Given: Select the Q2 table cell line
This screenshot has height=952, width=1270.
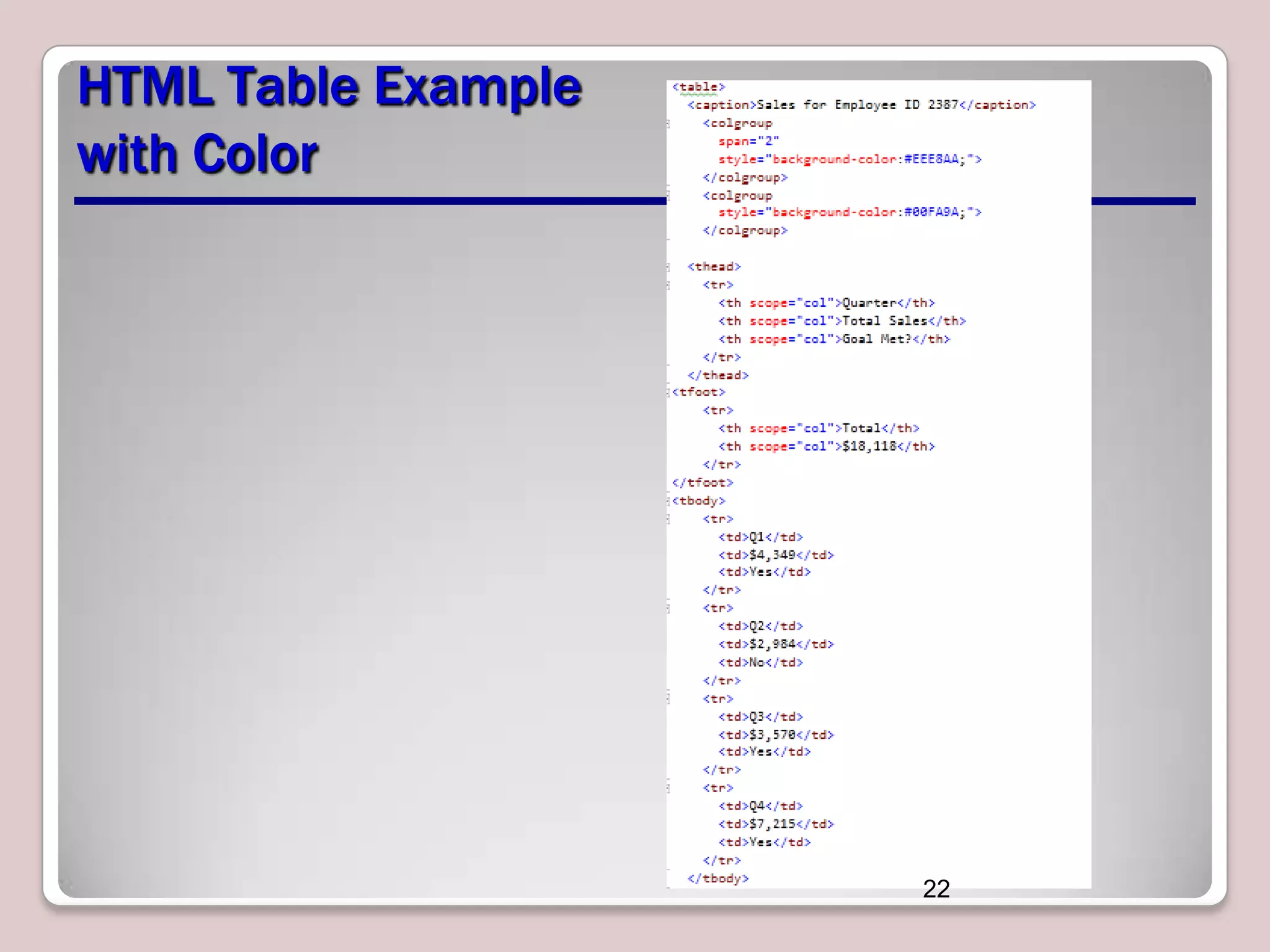Looking at the screenshot, I should (760, 626).
